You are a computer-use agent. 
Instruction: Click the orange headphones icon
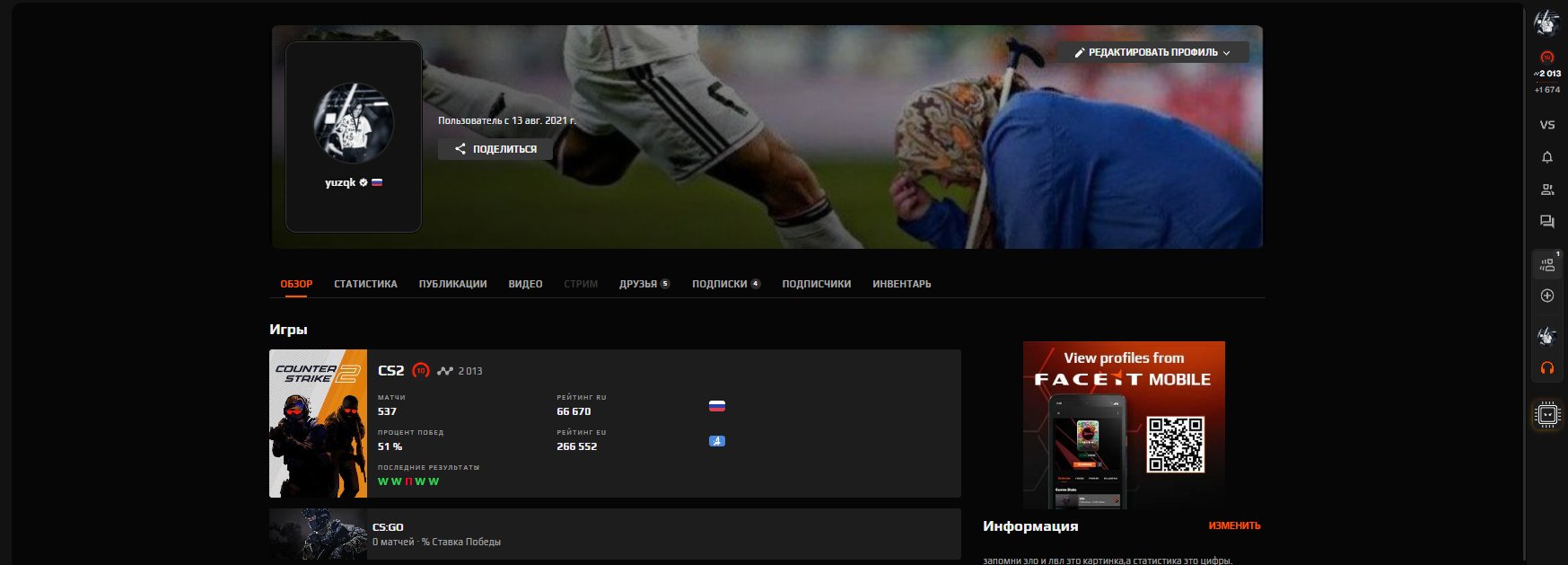click(1546, 368)
